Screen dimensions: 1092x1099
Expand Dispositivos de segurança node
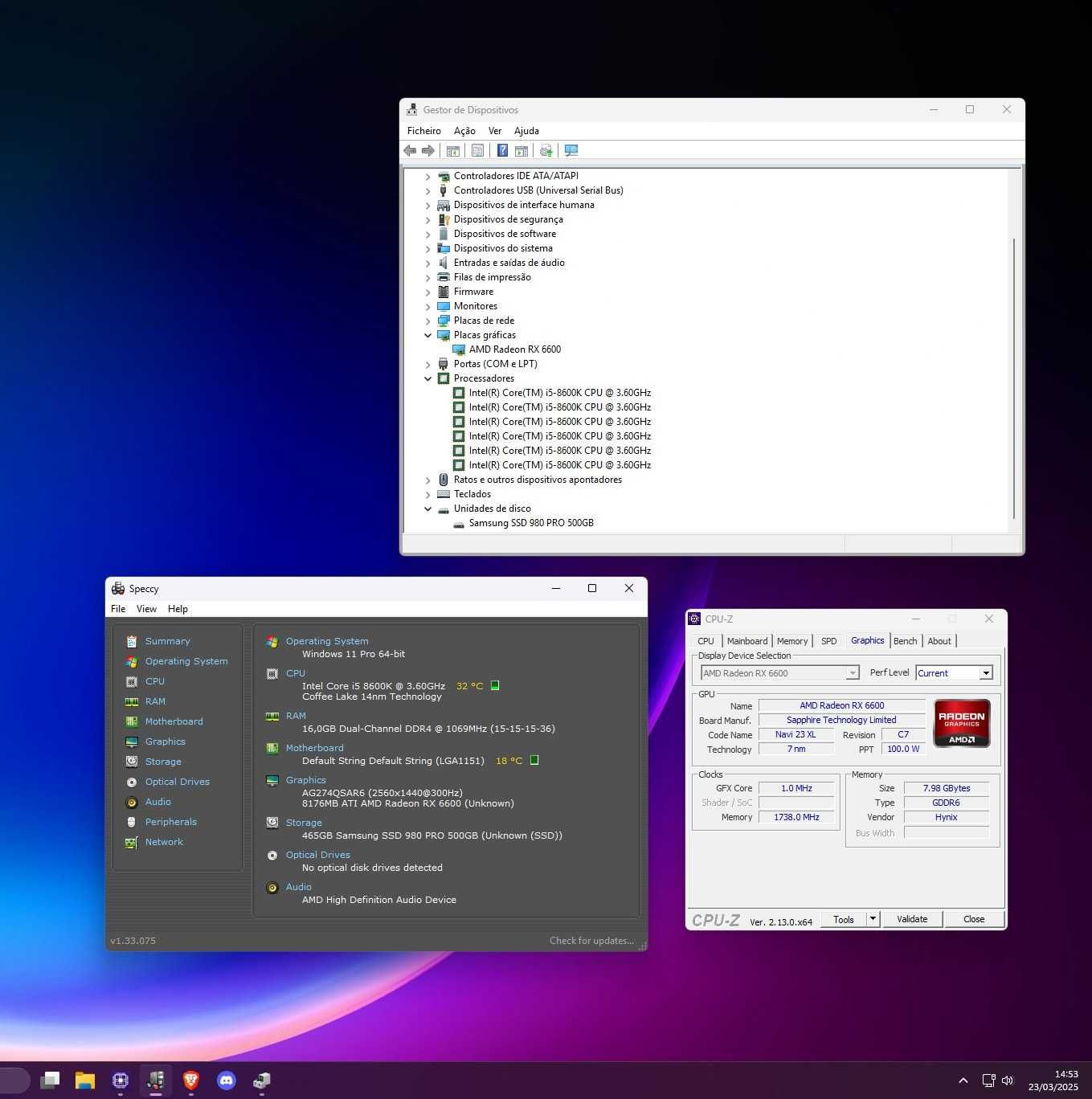pos(428,219)
